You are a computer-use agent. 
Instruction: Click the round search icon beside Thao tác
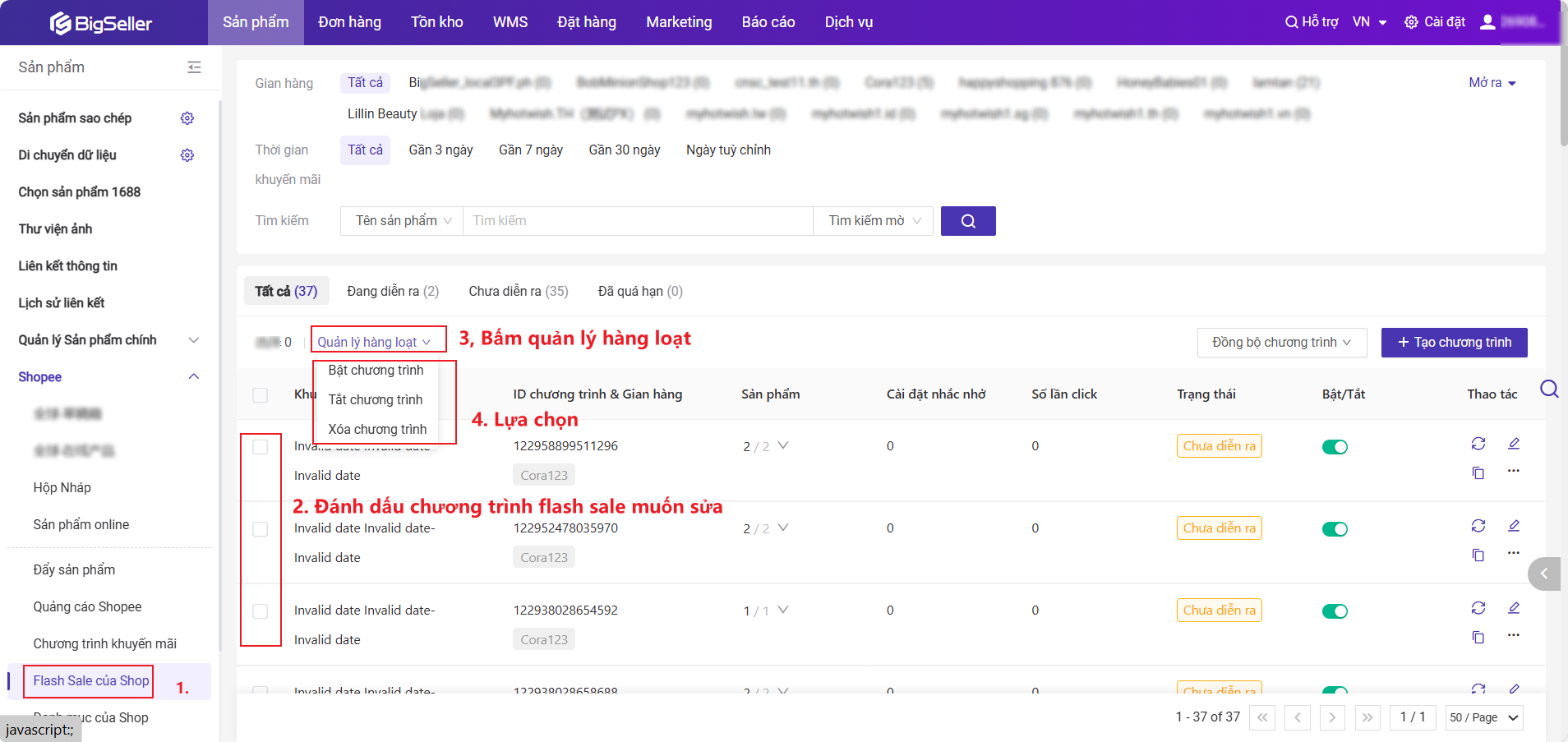click(x=1548, y=389)
